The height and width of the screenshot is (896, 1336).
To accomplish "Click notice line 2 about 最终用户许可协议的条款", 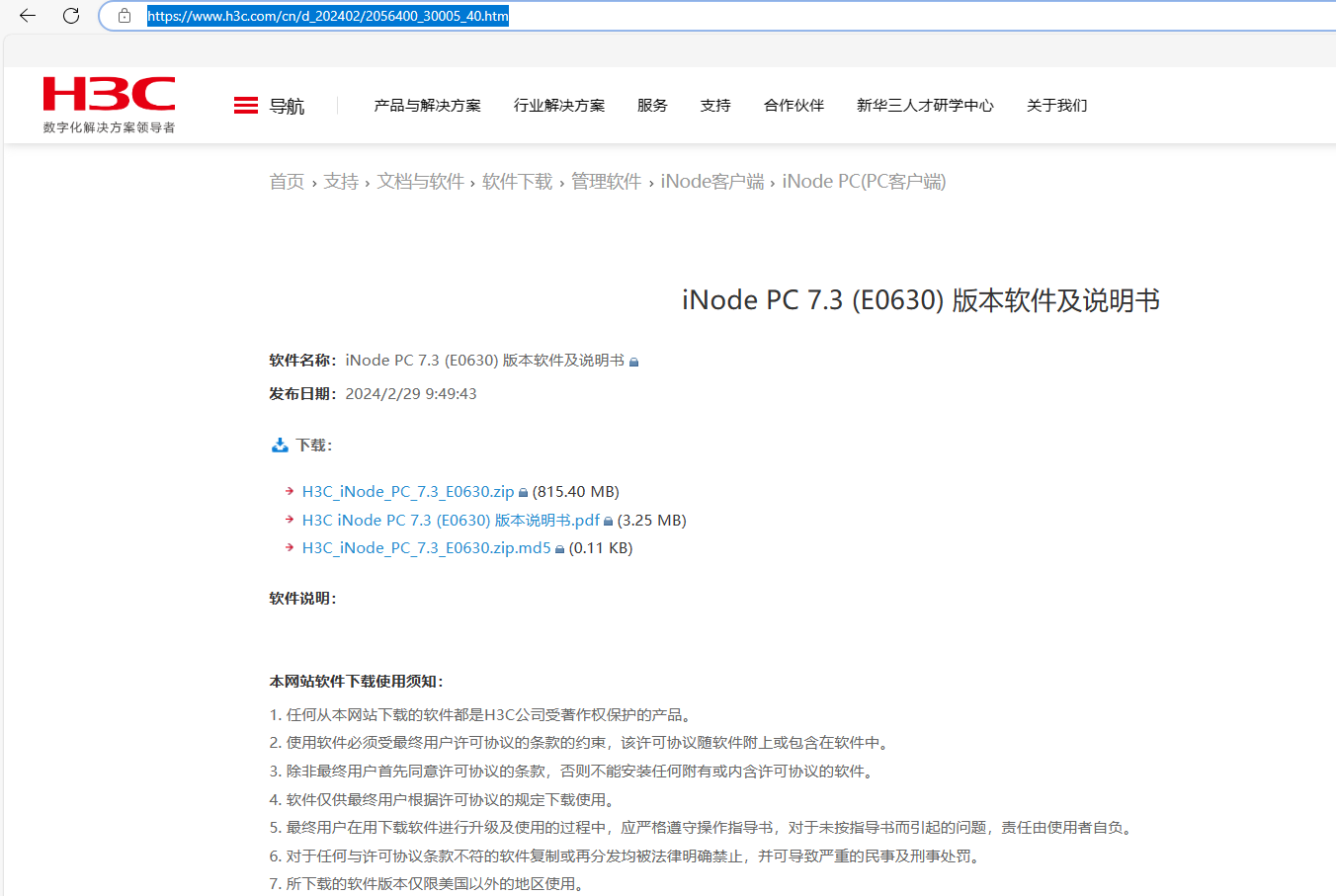I will point(581,743).
